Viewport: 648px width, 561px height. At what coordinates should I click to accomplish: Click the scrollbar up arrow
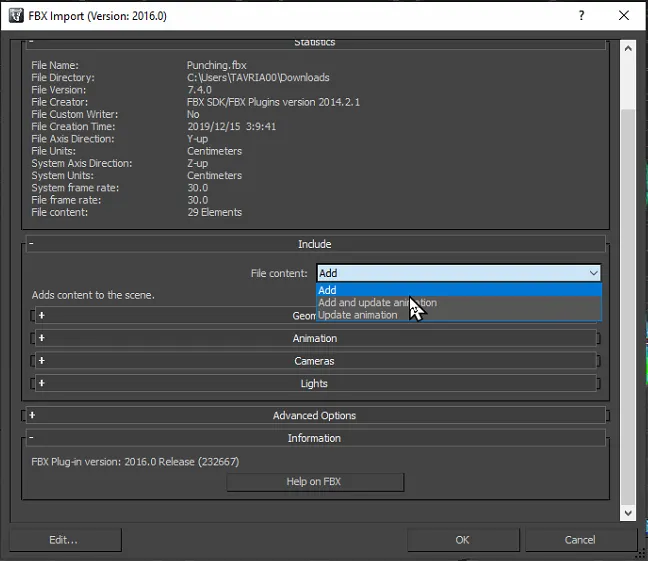coord(628,47)
